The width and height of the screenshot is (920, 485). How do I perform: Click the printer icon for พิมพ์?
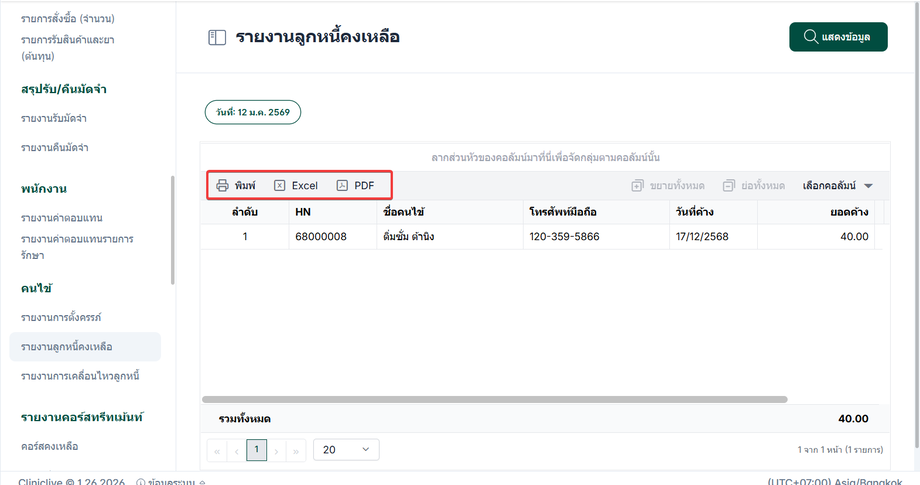[x=222, y=185]
